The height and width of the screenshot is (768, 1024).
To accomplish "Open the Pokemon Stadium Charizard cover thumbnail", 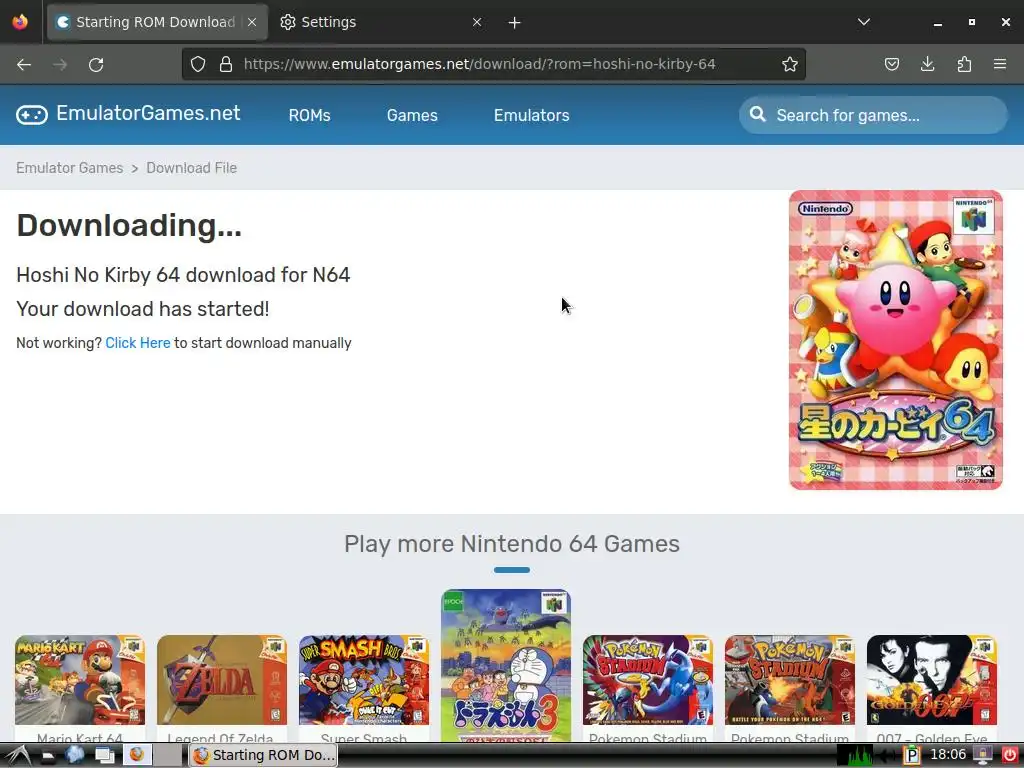I will click(790, 680).
